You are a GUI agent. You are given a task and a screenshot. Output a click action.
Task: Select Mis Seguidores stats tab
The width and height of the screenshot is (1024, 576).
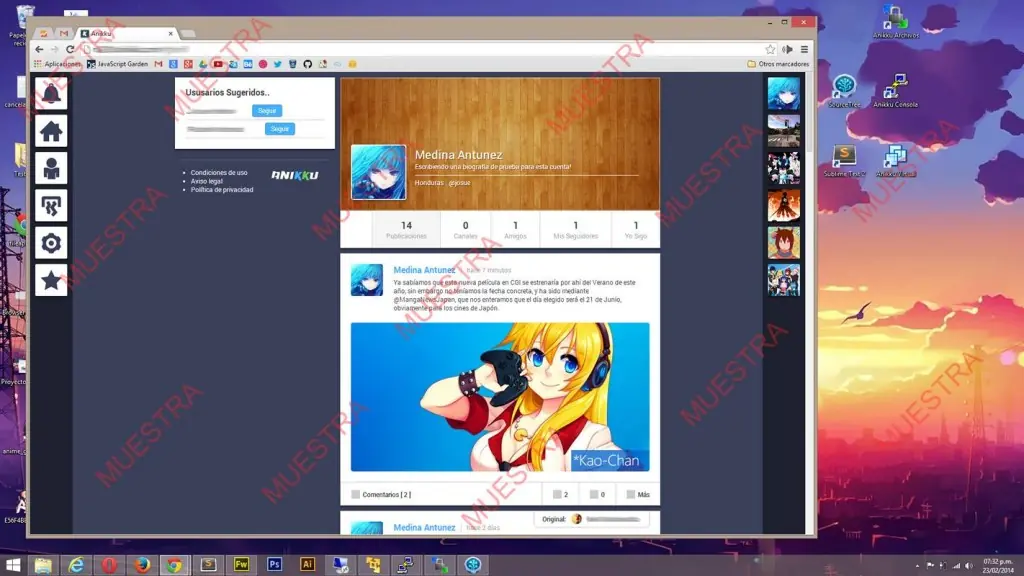point(575,229)
